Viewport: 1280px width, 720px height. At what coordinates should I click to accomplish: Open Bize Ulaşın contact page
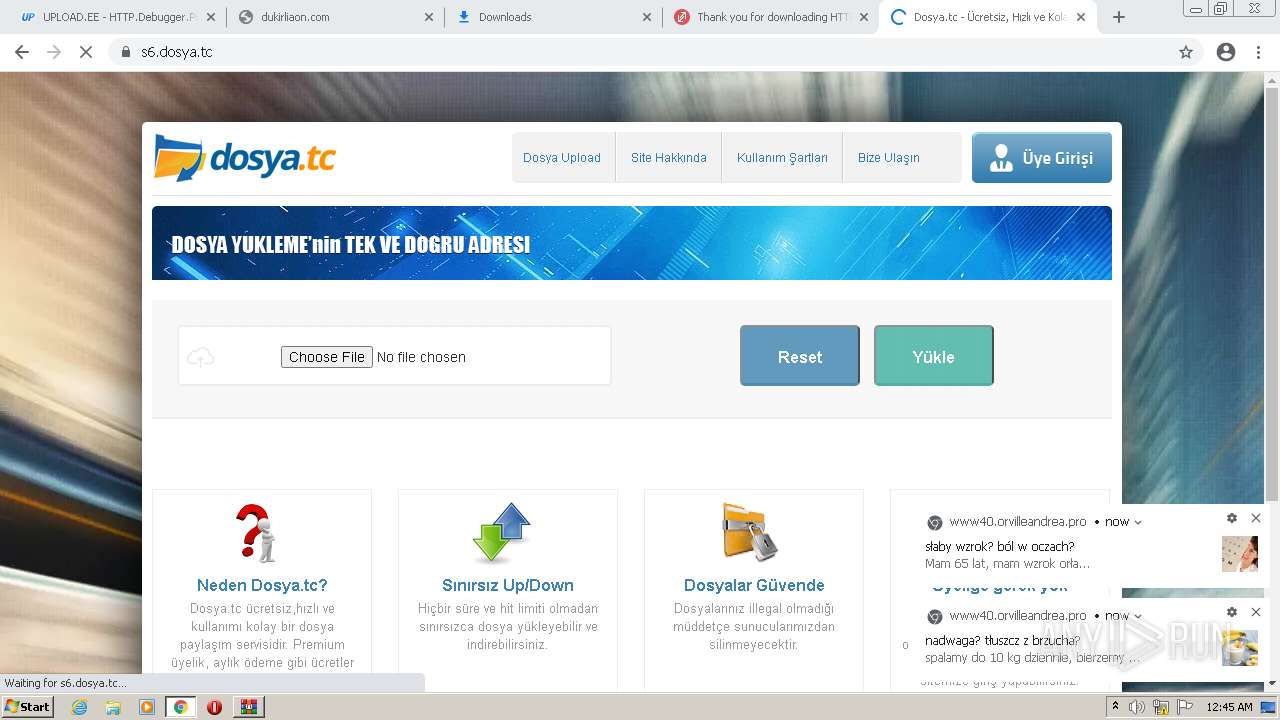point(888,158)
